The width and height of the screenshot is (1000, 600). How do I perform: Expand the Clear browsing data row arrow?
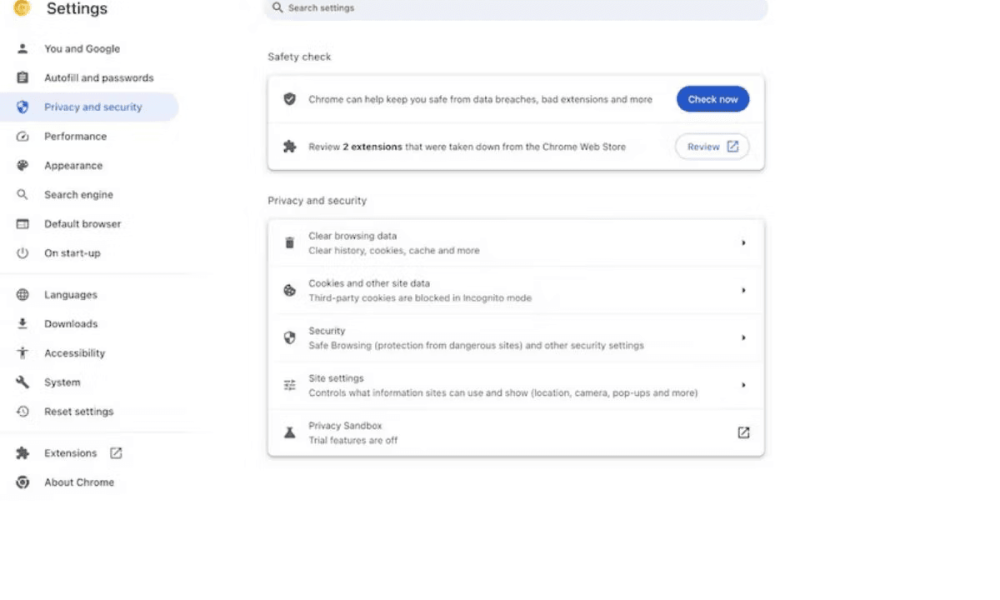coord(744,243)
